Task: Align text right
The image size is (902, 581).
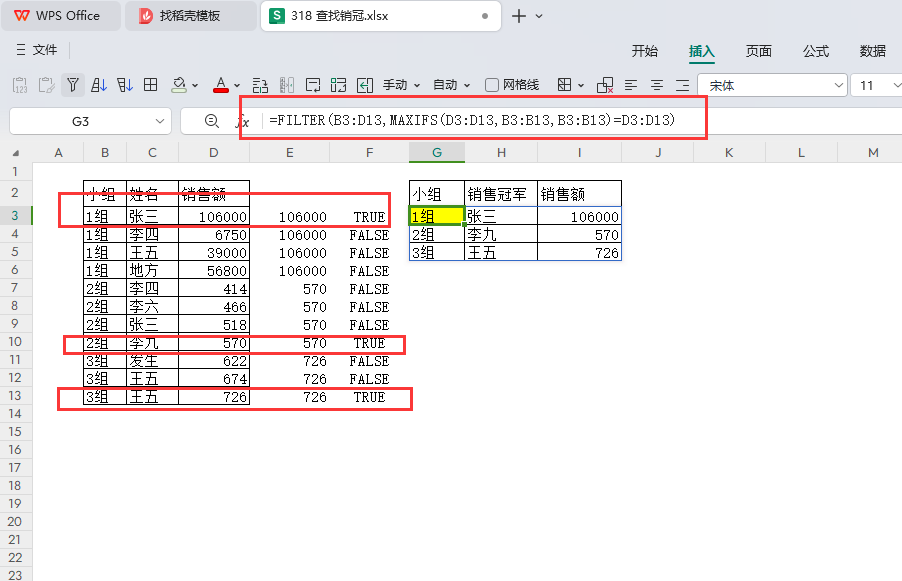Action: (x=682, y=85)
